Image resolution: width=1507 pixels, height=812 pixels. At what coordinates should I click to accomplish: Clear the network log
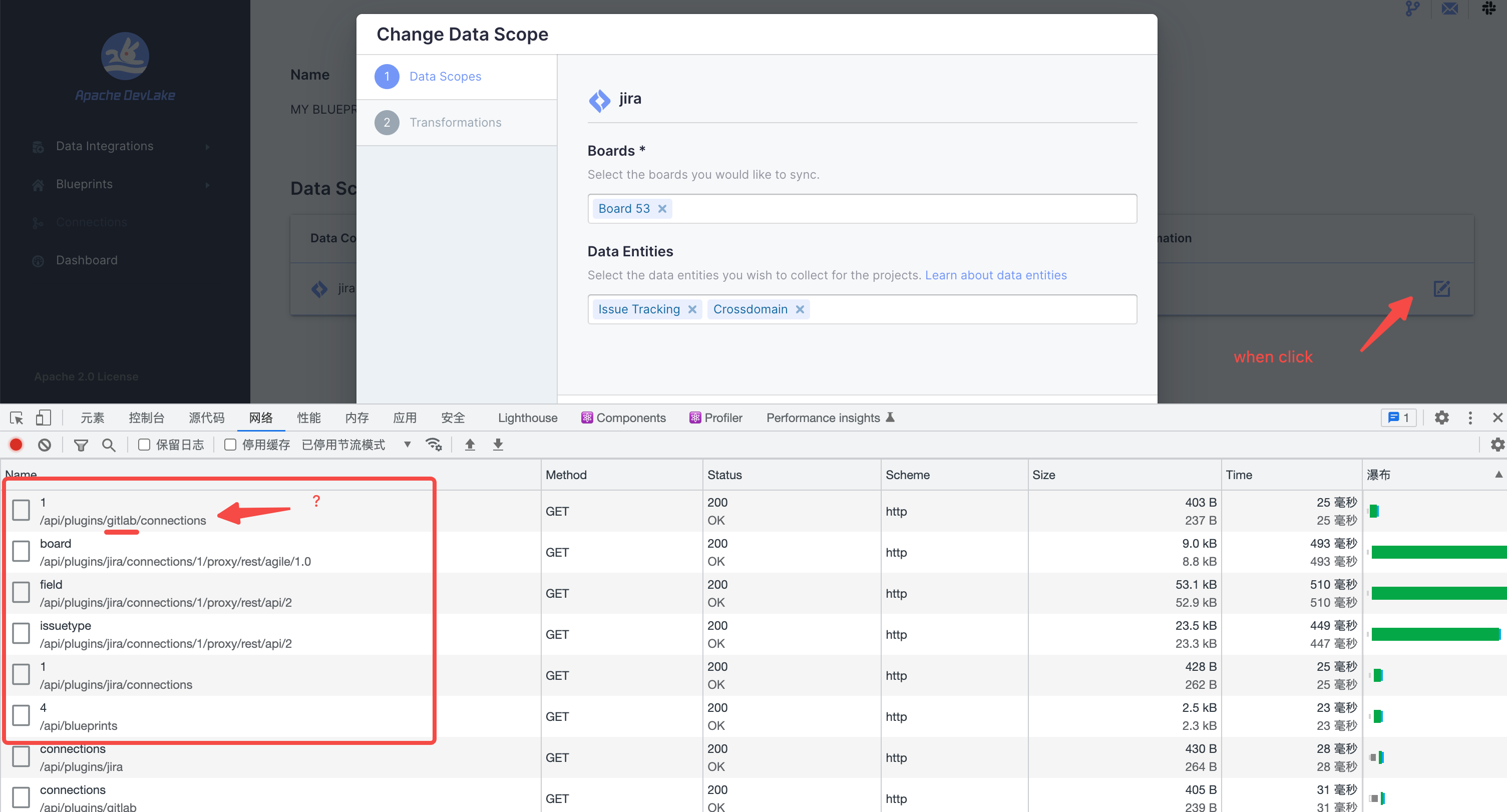(x=45, y=445)
